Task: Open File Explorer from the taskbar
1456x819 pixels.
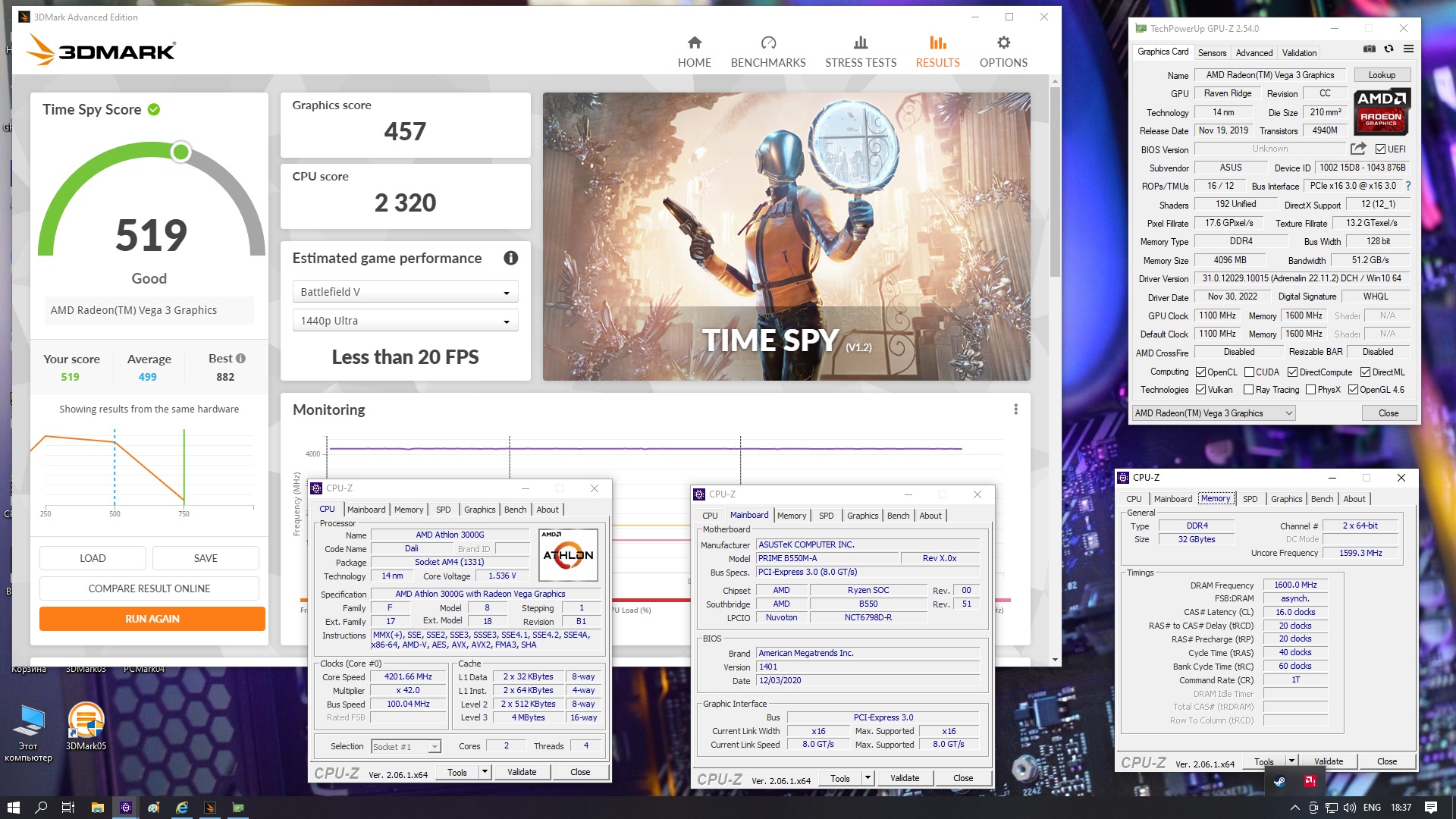Action: click(x=97, y=808)
